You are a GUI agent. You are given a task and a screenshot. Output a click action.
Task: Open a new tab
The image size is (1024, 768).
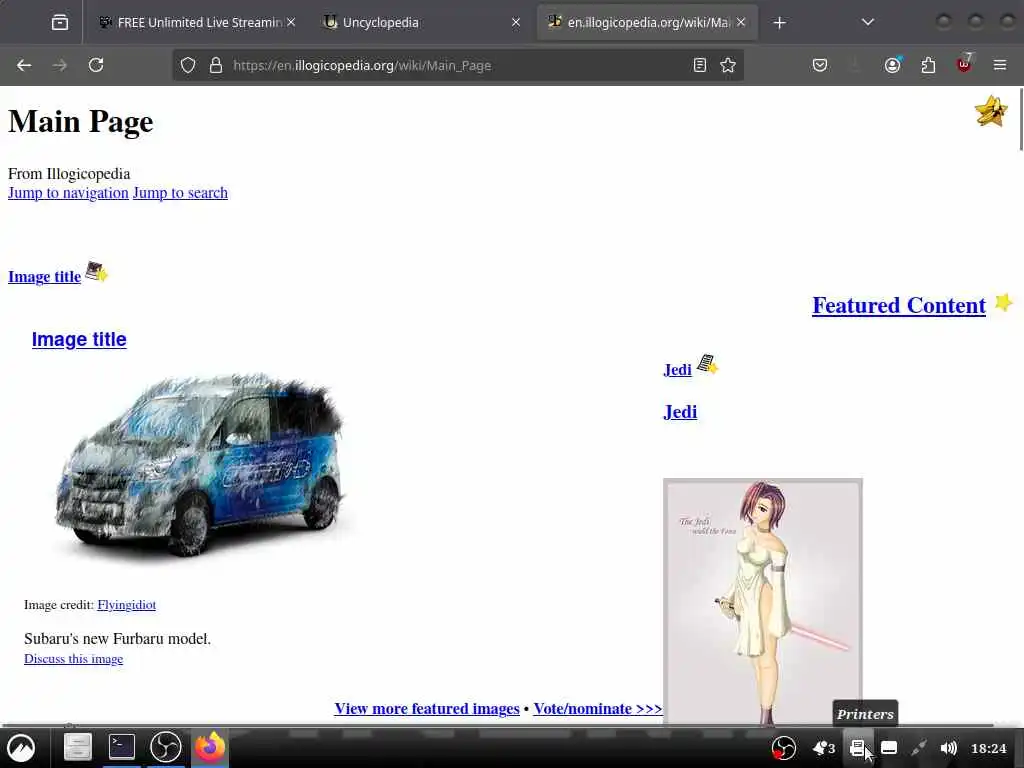point(779,23)
